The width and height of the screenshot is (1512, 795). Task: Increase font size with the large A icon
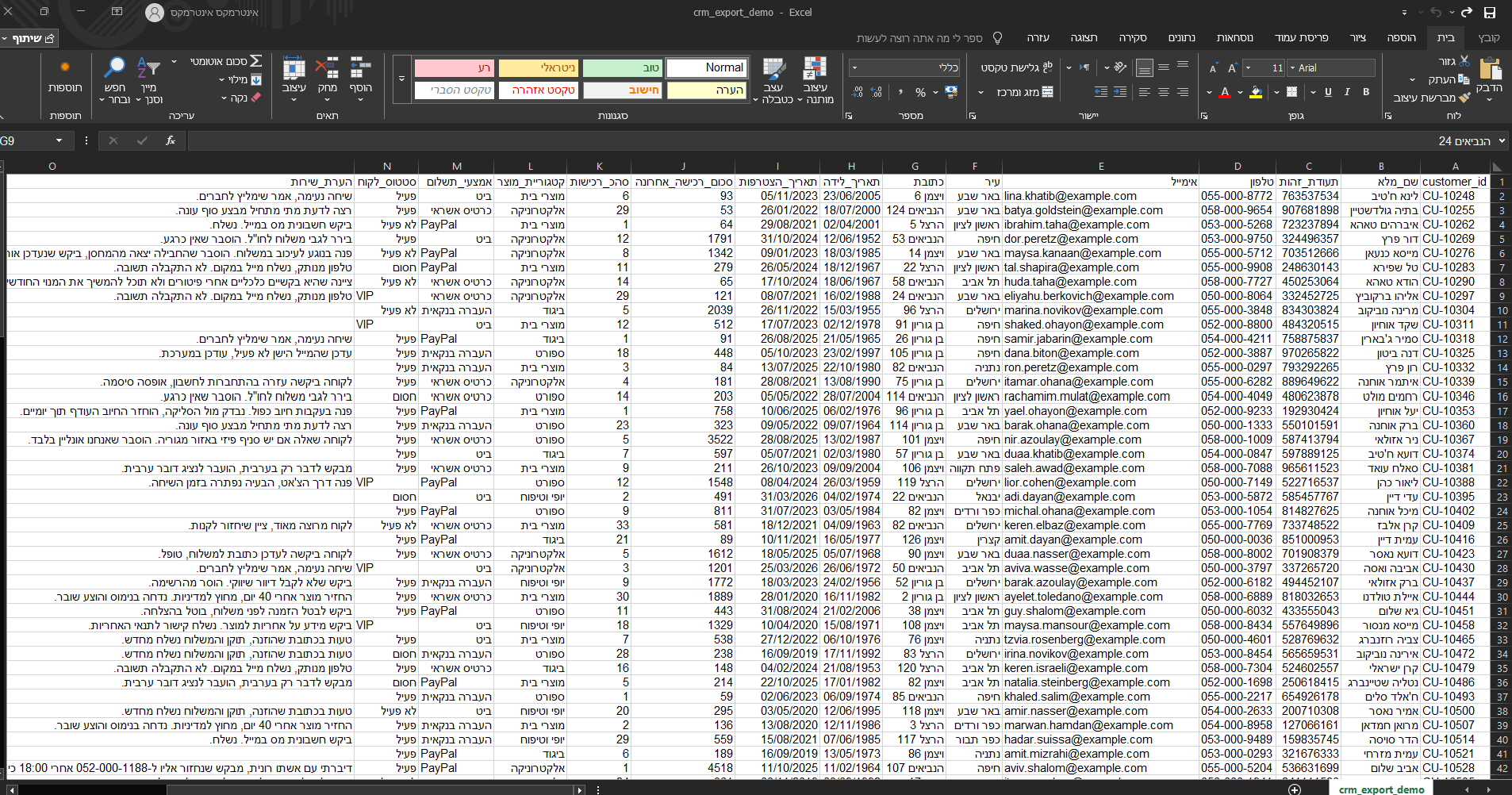point(1233,68)
